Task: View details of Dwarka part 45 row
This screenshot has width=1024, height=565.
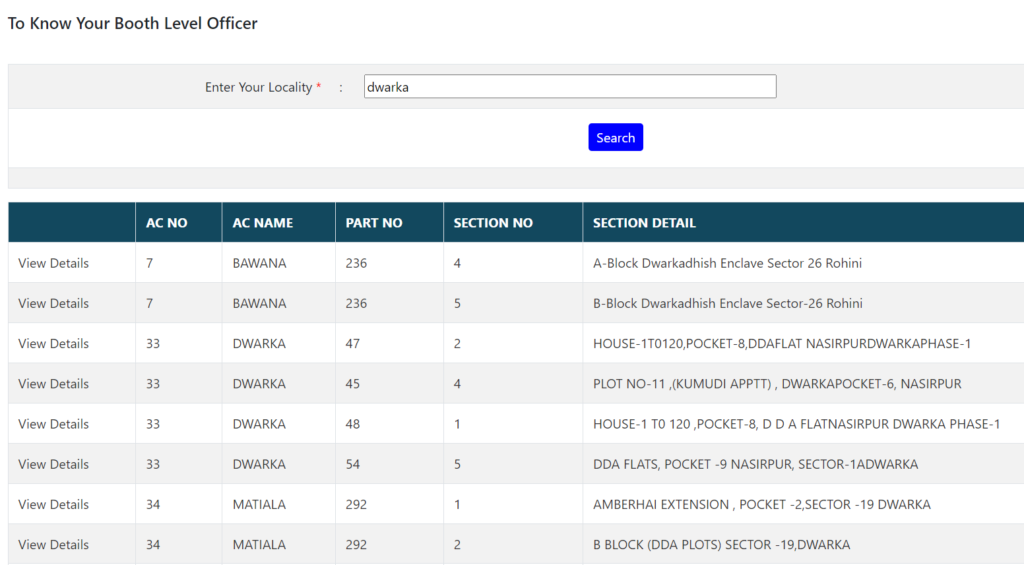Action: tap(54, 384)
